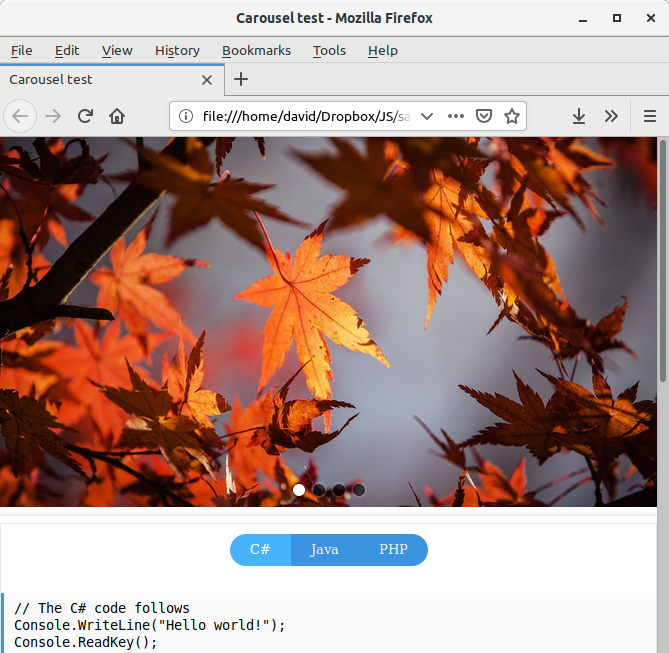Select the first carousel dot indicator
Image resolution: width=669 pixels, height=653 pixels.
(x=299, y=490)
